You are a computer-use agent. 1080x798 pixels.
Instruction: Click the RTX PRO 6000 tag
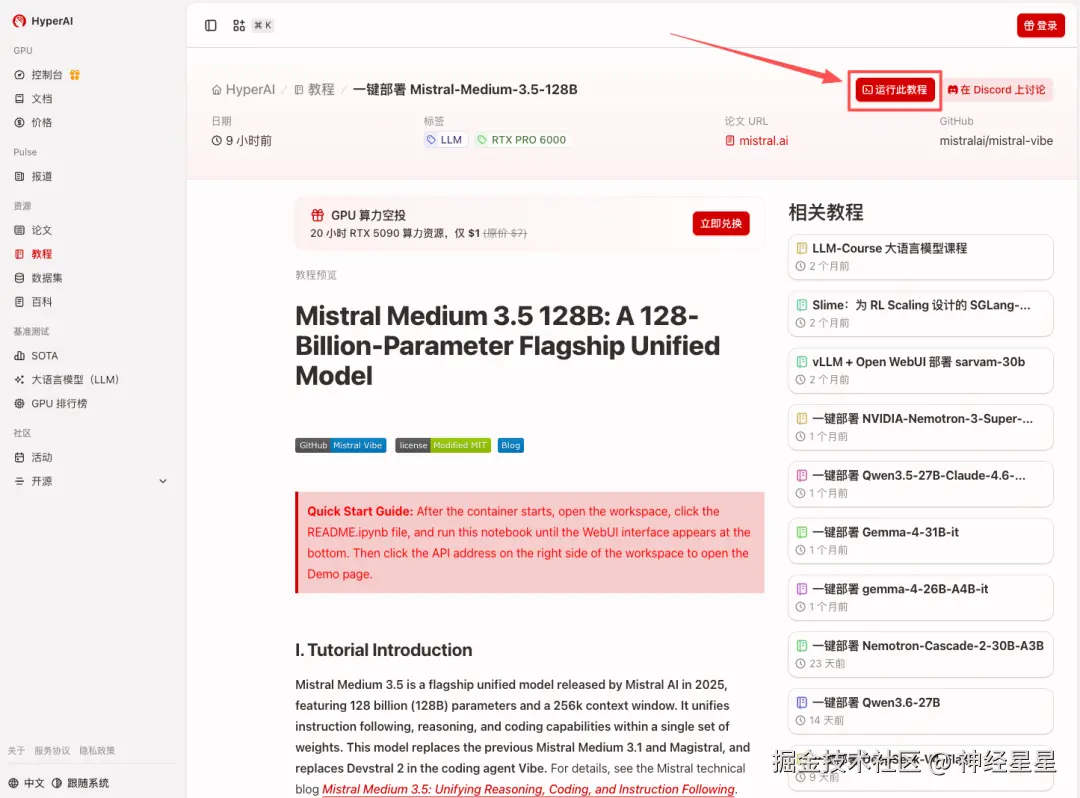[522, 140]
